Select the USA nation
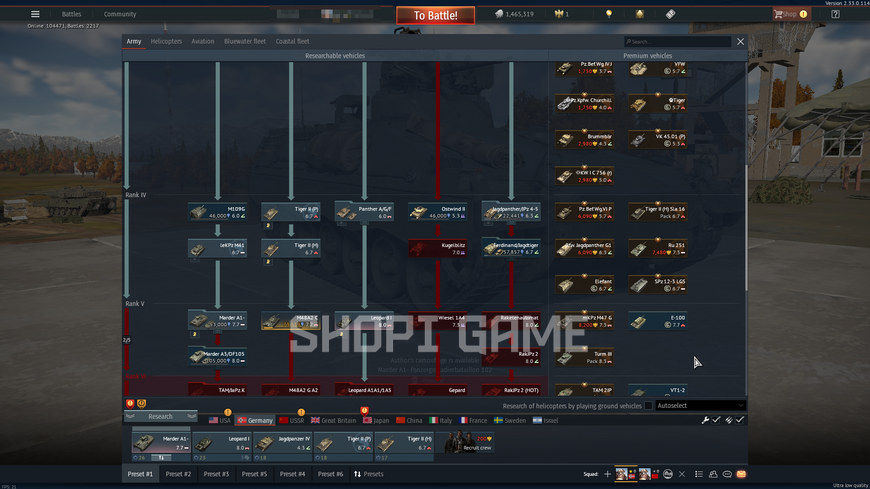This screenshot has width=870, height=489. [220, 420]
